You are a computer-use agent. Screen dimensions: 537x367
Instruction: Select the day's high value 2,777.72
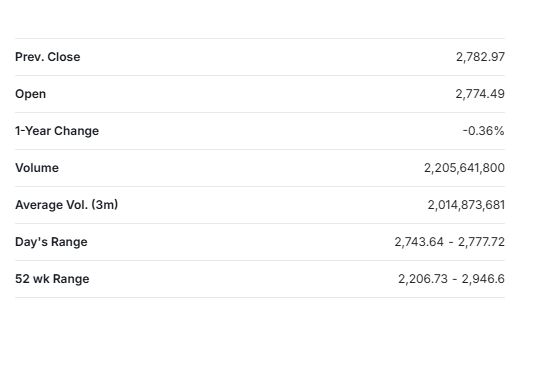click(481, 242)
